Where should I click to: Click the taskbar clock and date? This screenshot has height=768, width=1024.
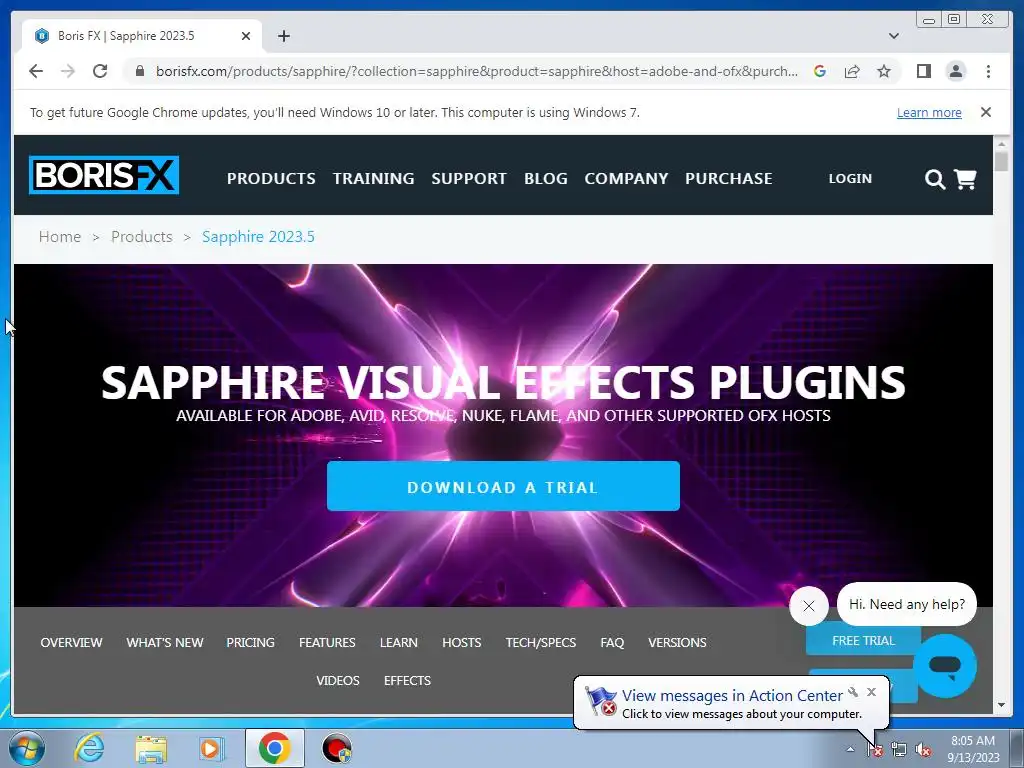click(973, 749)
